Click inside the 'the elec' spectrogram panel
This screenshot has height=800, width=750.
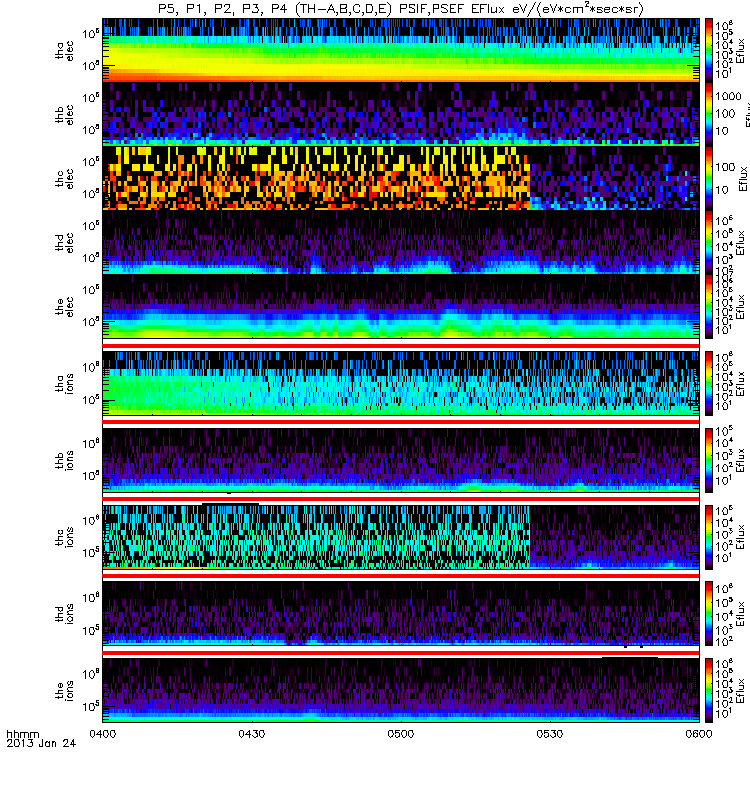point(401,307)
